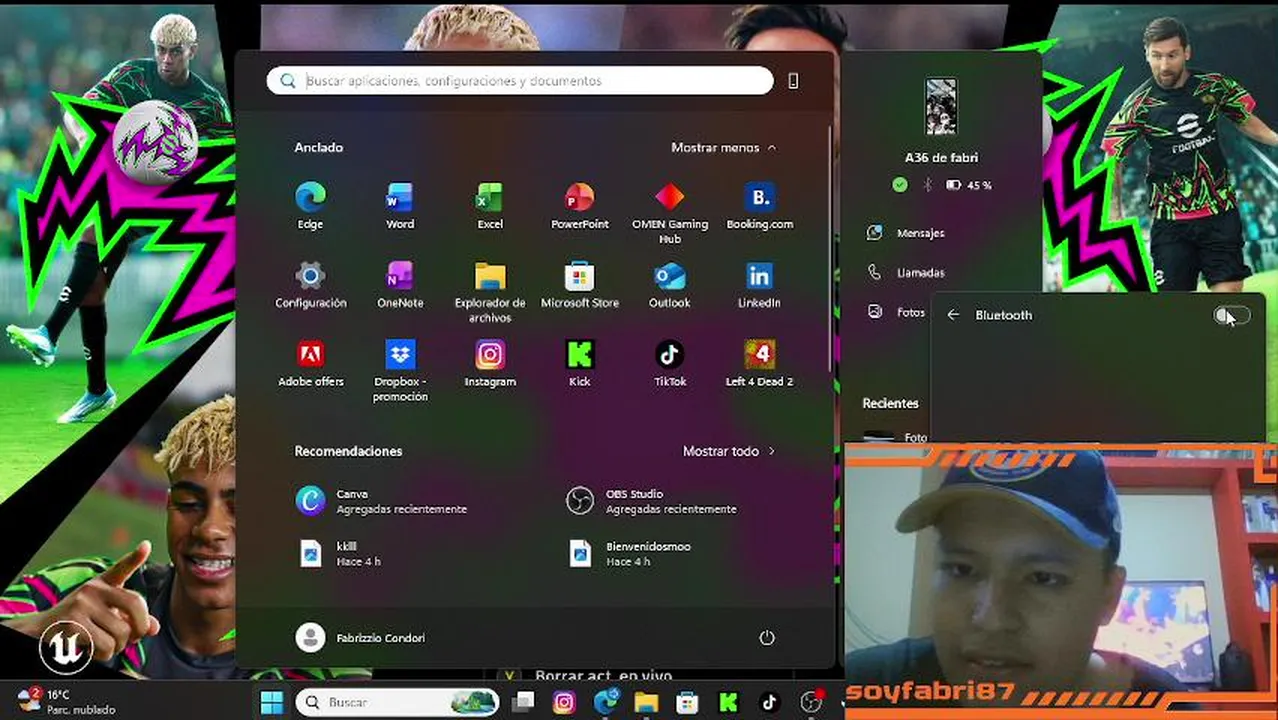Image resolution: width=1278 pixels, height=720 pixels.
Task: Expand recommendations with Mostrar todo
Action: tap(729, 451)
